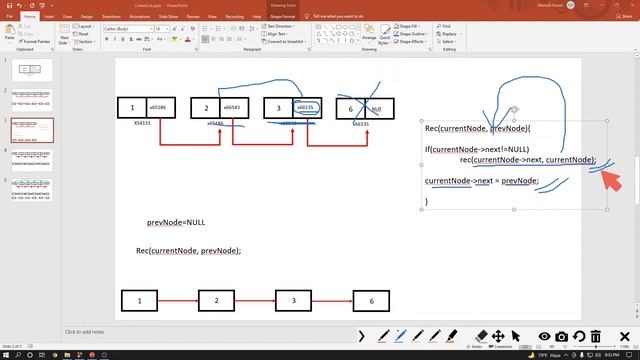Open the font size 18 dropdown
The image size is (640, 360).
pos(162,29)
